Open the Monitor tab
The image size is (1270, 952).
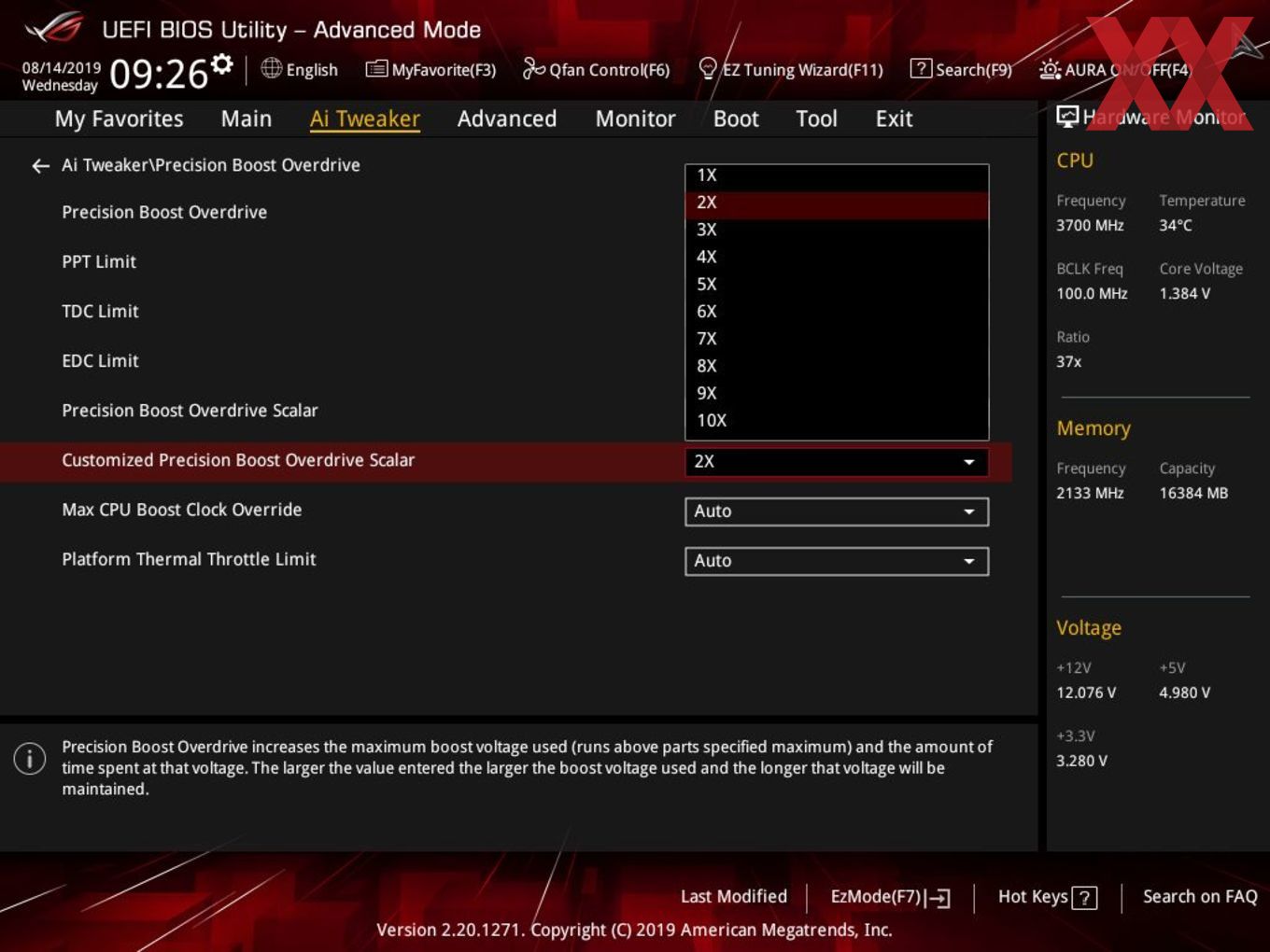tap(635, 119)
